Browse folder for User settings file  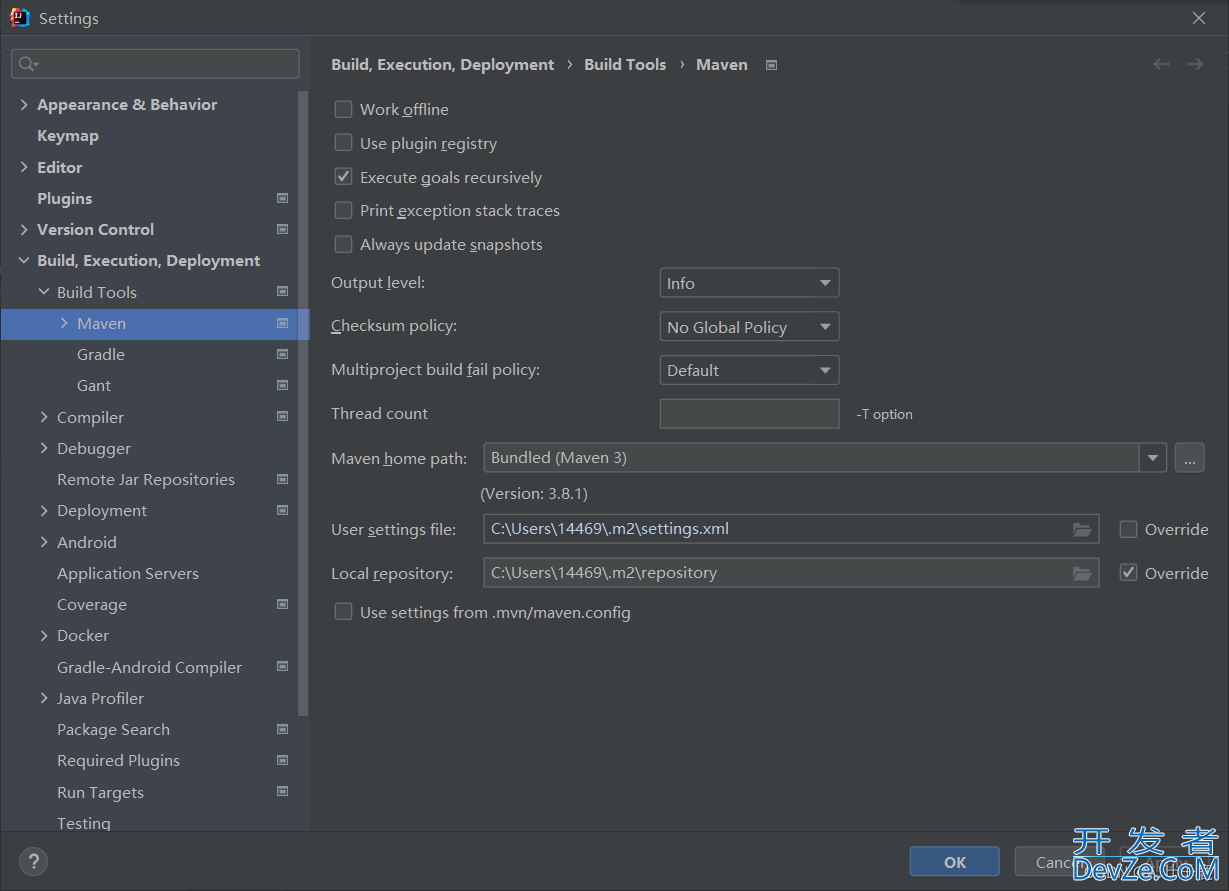point(1082,529)
